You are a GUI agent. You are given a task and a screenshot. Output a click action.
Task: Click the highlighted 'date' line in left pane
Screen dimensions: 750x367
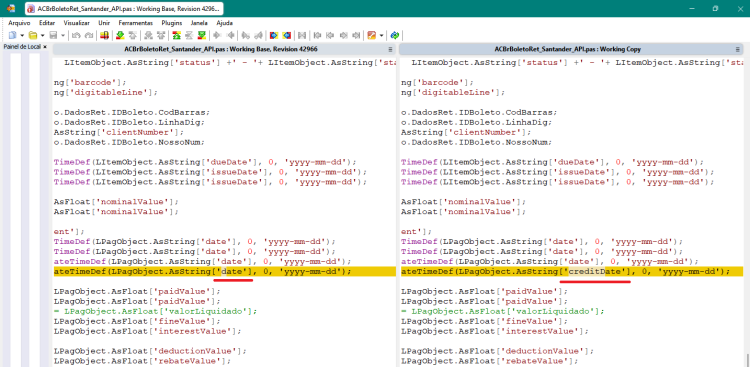(224, 271)
